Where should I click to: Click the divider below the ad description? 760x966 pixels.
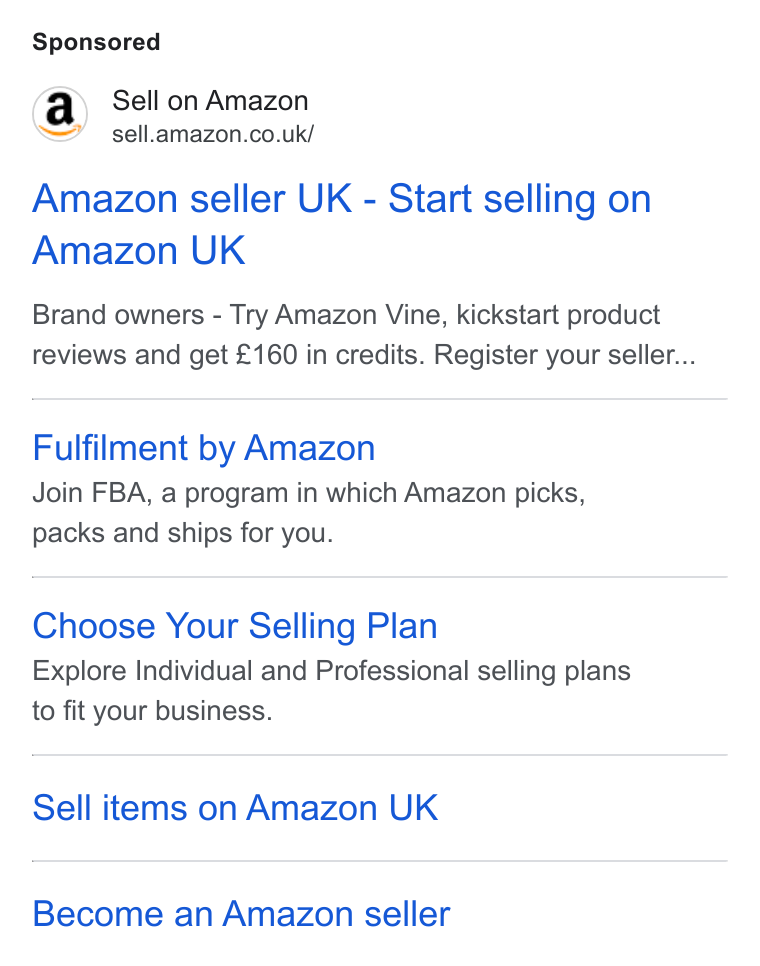[379, 399]
